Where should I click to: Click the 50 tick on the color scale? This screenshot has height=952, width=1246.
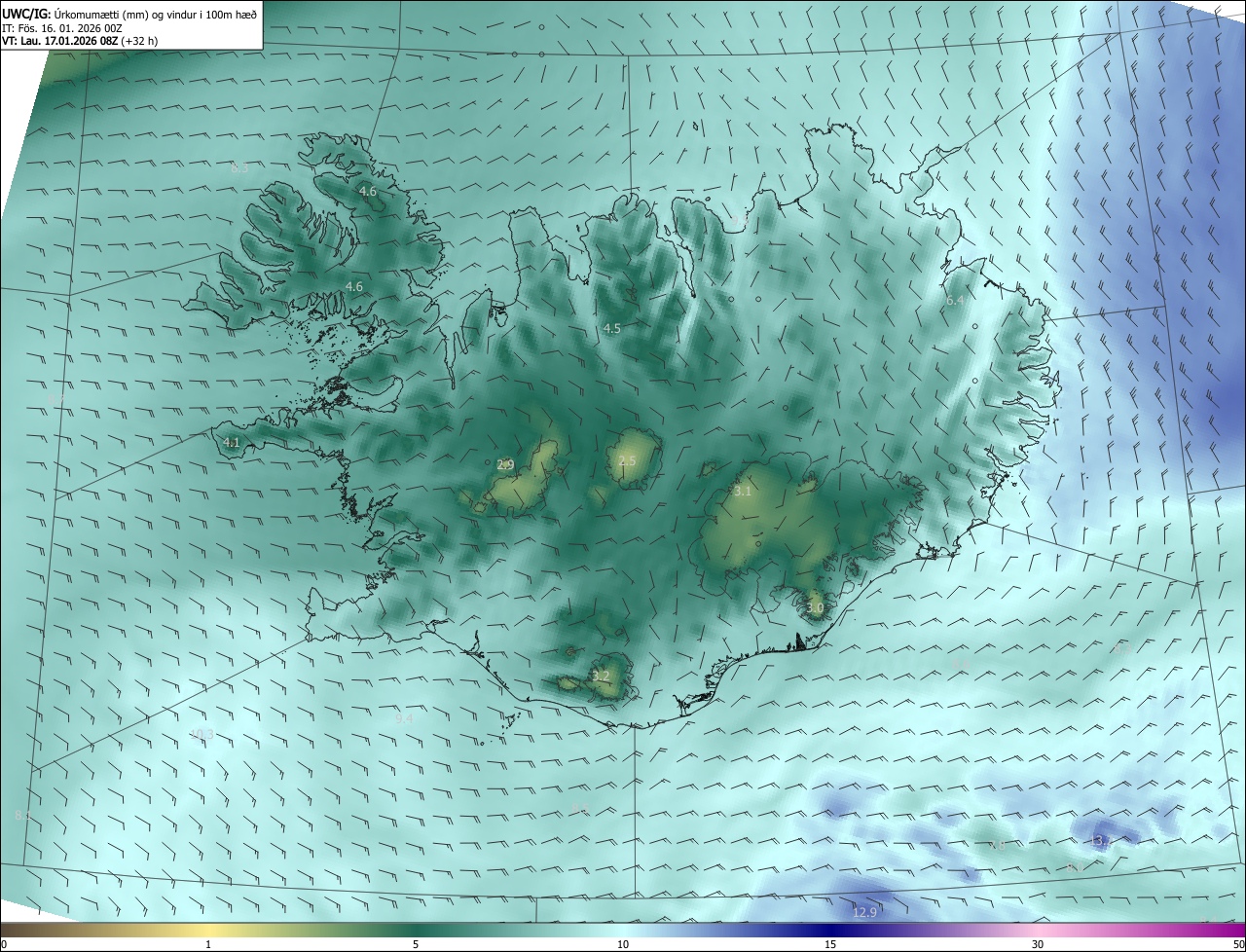(1238, 944)
